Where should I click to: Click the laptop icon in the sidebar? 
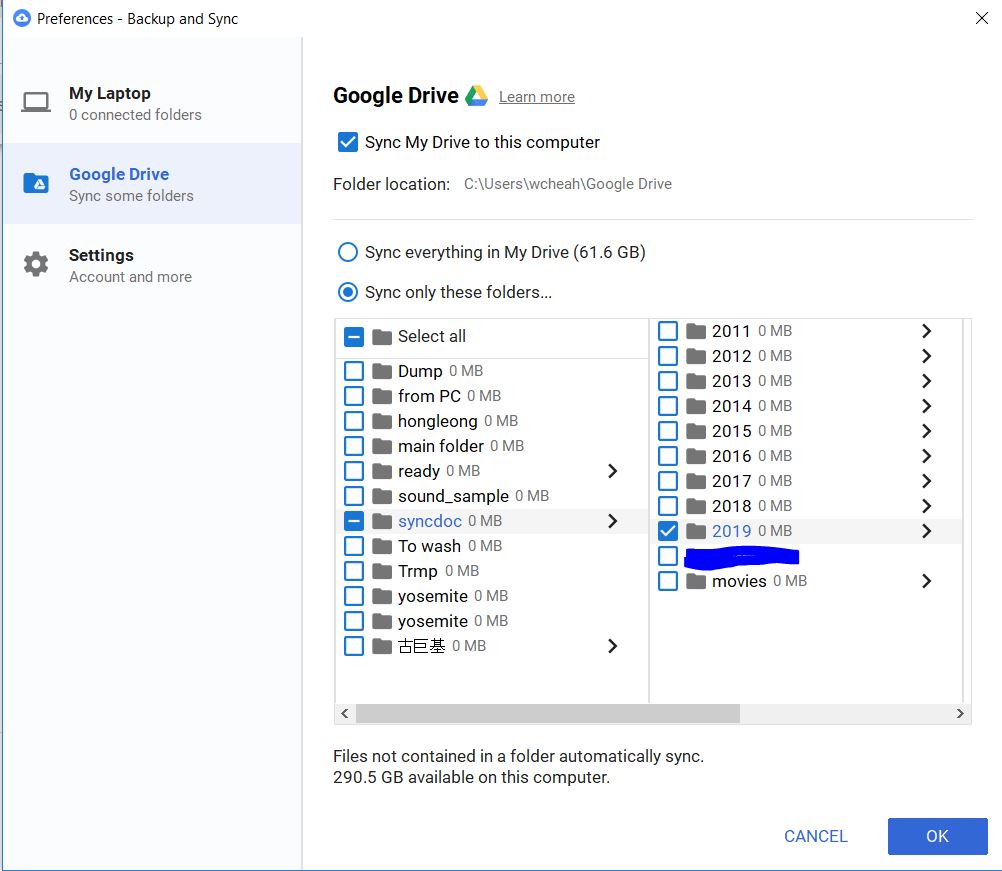pyautogui.click(x=36, y=102)
